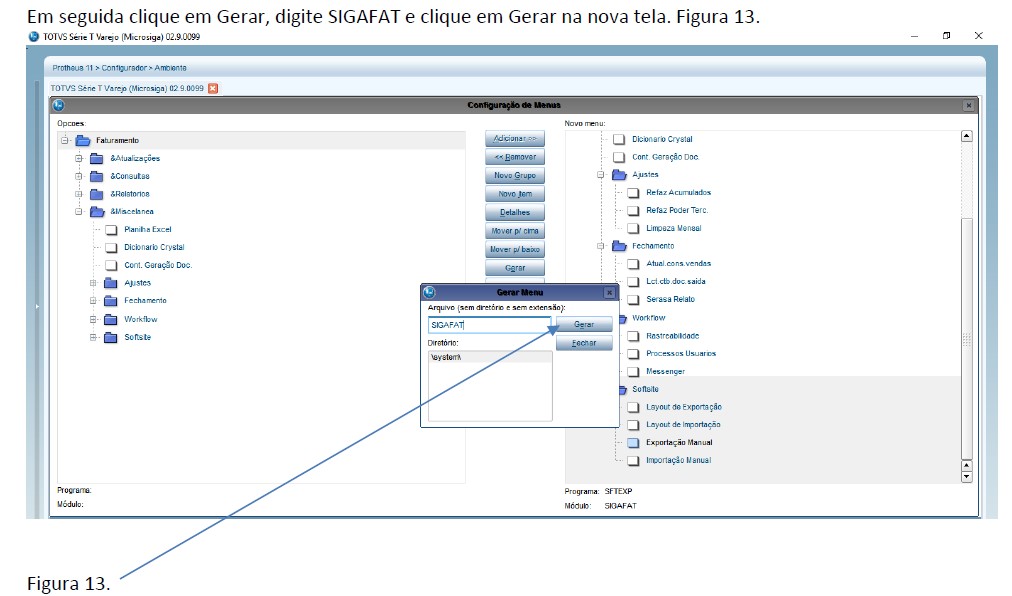This screenshot has width=1012, height=596.
Task: Close the Gerar Menu dialog with X
Action: tap(609, 293)
